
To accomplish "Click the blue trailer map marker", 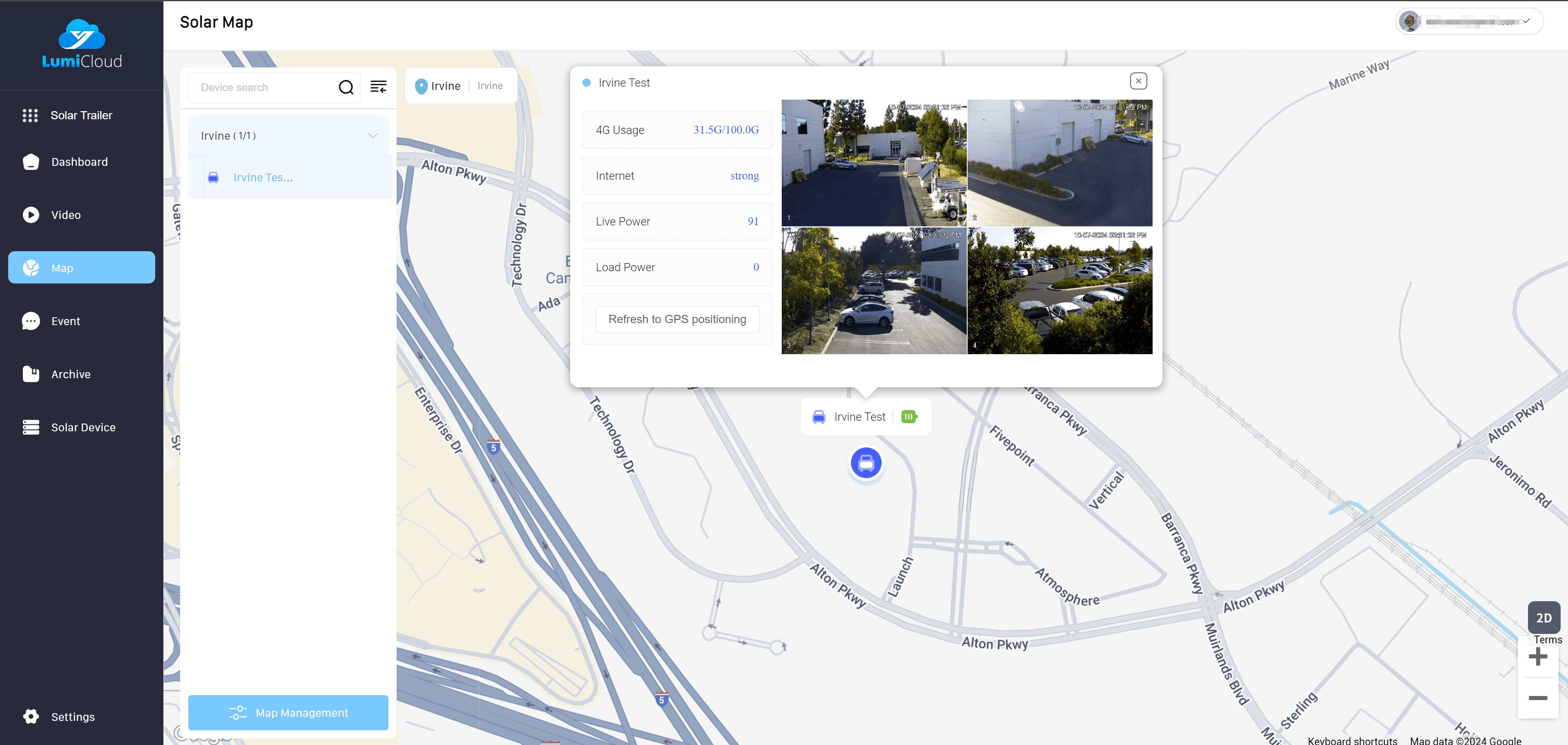I will [x=866, y=463].
